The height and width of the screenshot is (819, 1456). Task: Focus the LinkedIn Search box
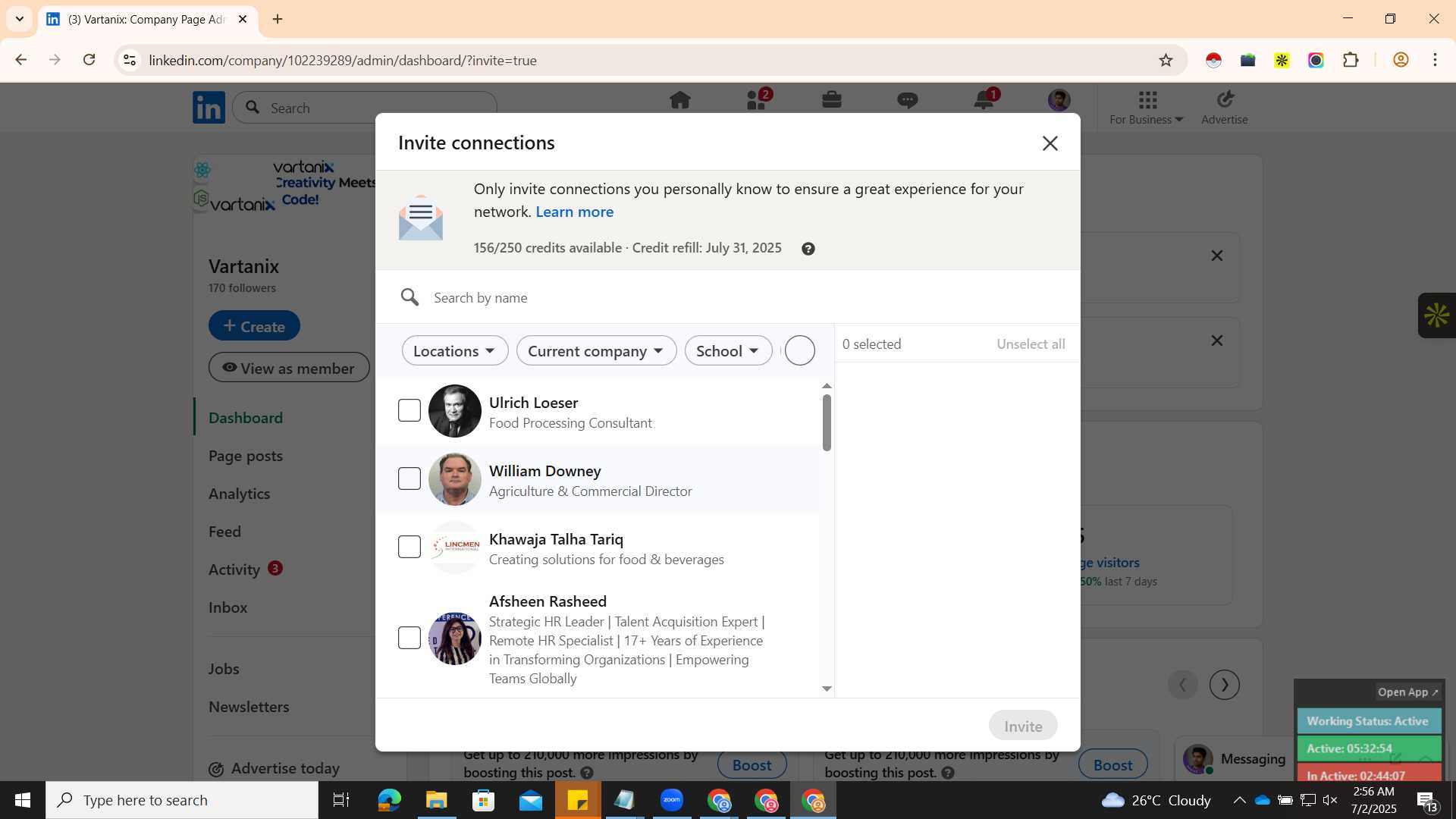pos(364,108)
